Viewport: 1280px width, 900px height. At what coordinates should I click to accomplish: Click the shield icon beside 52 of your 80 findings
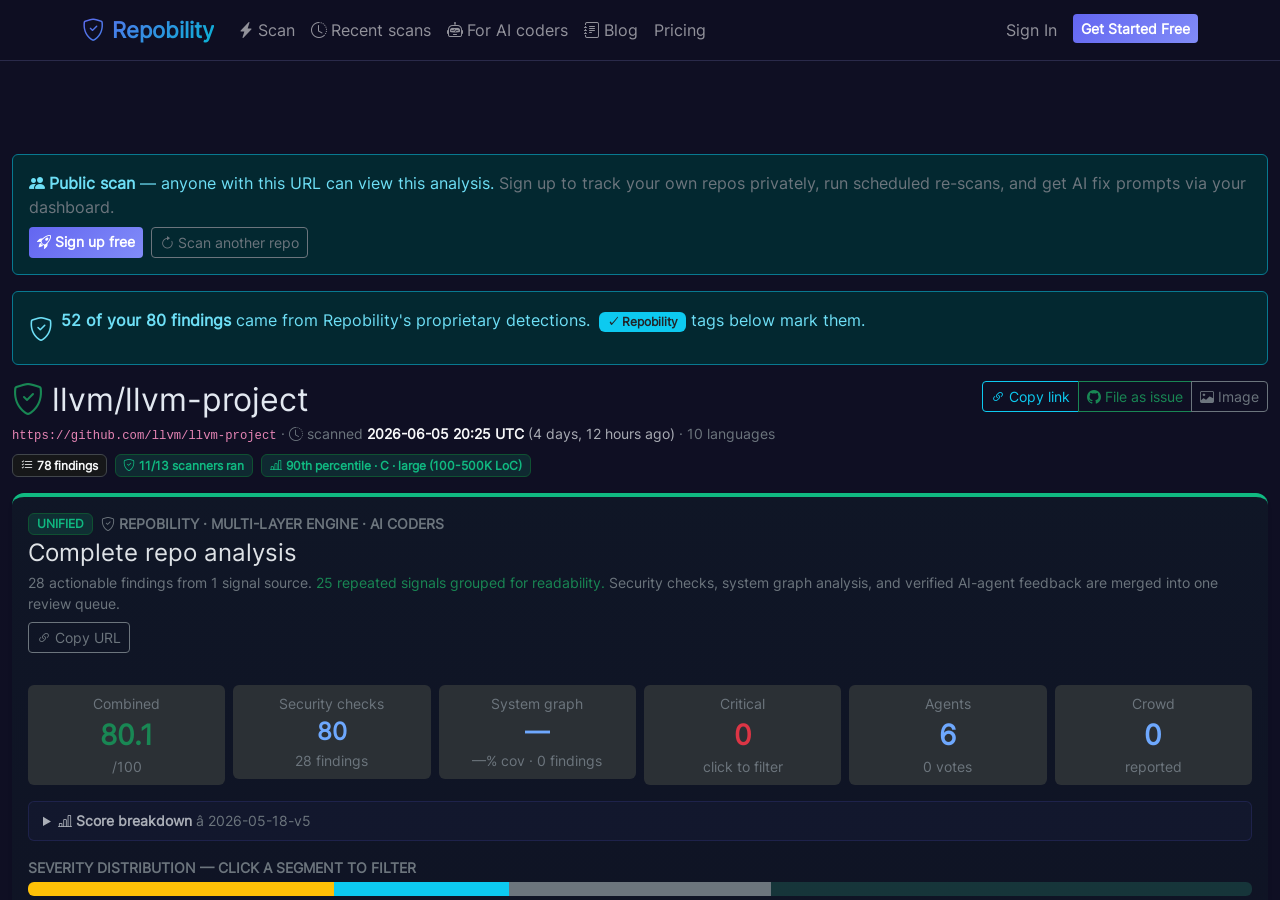click(x=41, y=328)
